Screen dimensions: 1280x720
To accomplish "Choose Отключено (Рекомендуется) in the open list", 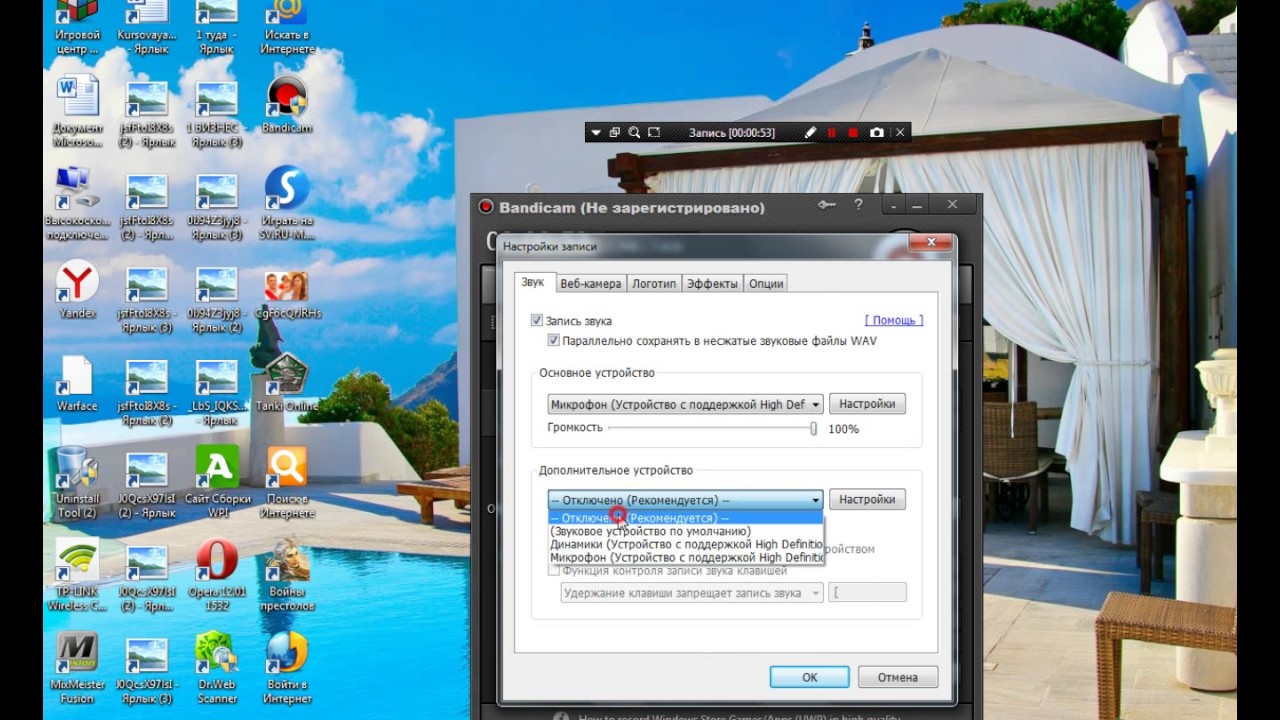I will click(685, 518).
